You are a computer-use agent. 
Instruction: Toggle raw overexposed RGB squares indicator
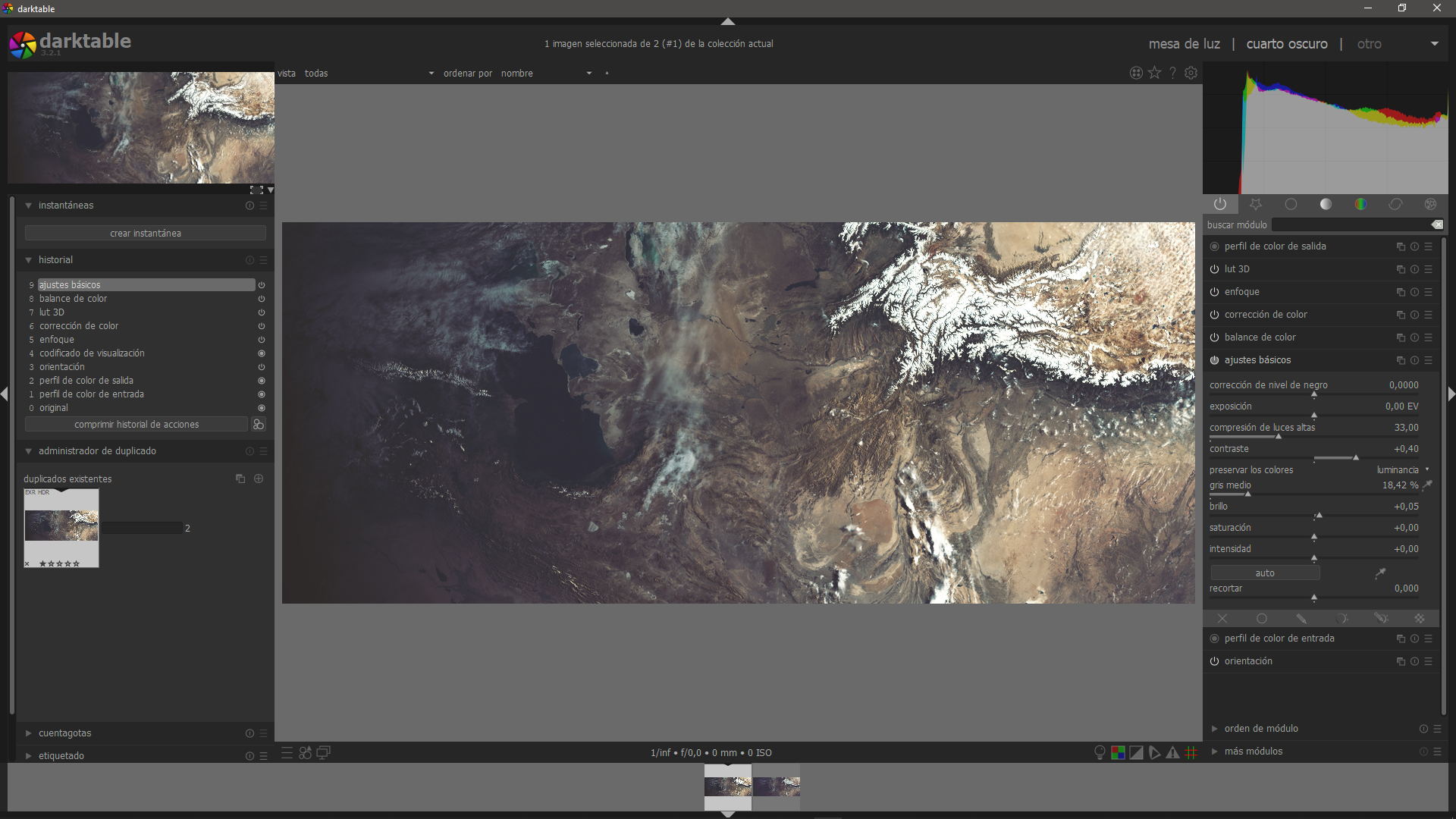pyautogui.click(x=1118, y=752)
